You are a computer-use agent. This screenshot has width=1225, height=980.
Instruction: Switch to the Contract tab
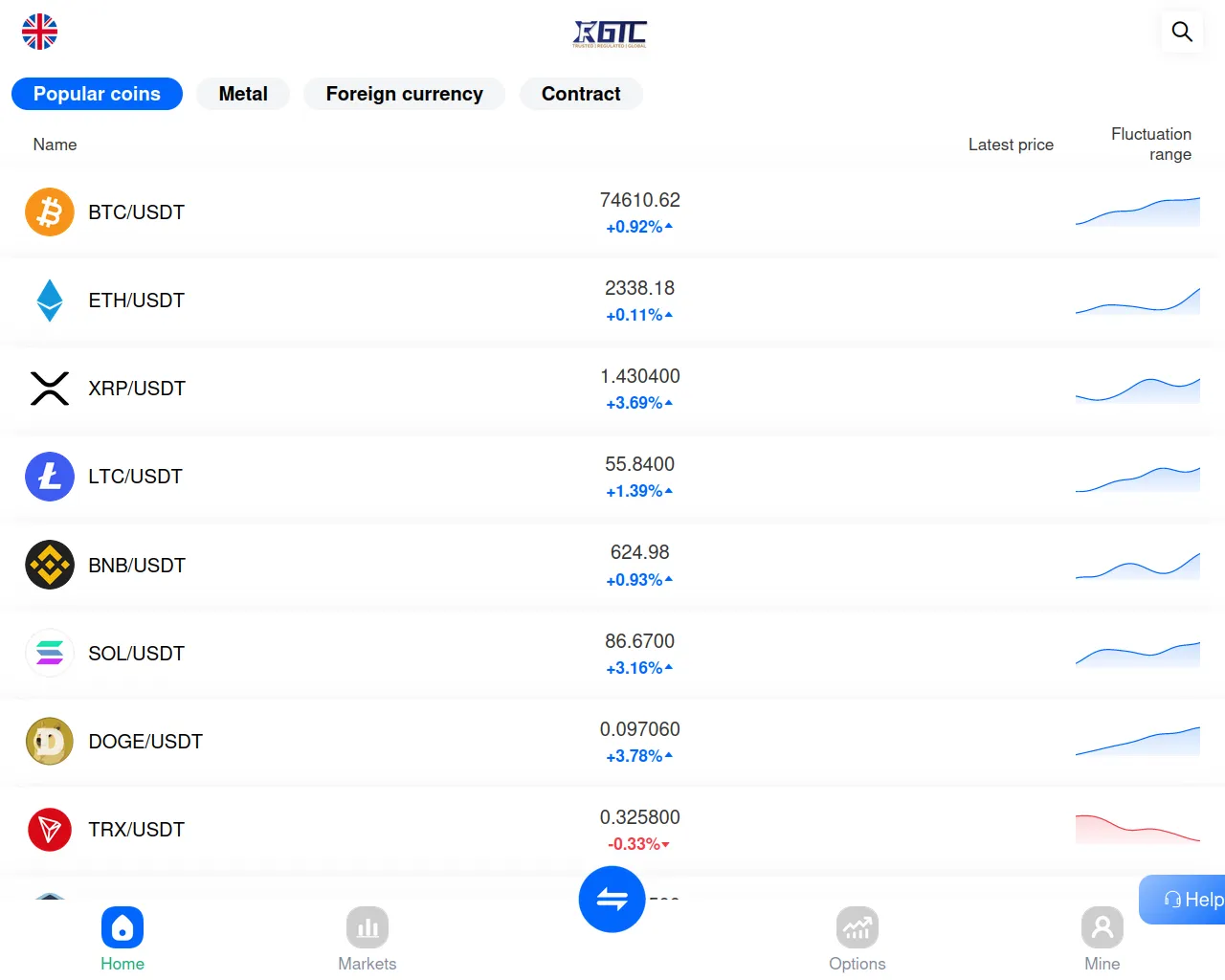pyautogui.click(x=581, y=94)
